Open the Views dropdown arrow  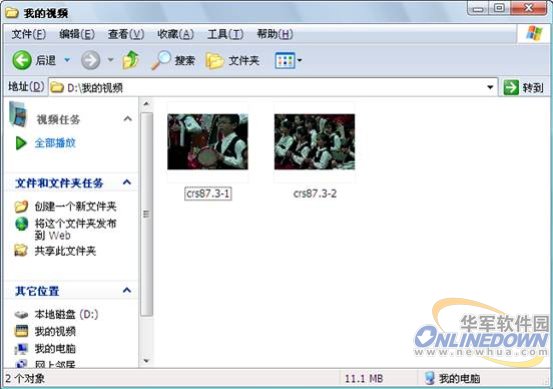[299, 60]
